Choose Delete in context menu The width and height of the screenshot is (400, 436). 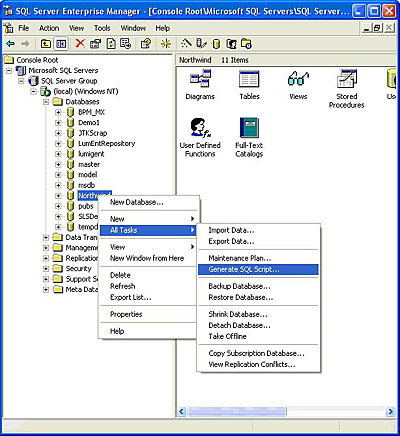148,275
